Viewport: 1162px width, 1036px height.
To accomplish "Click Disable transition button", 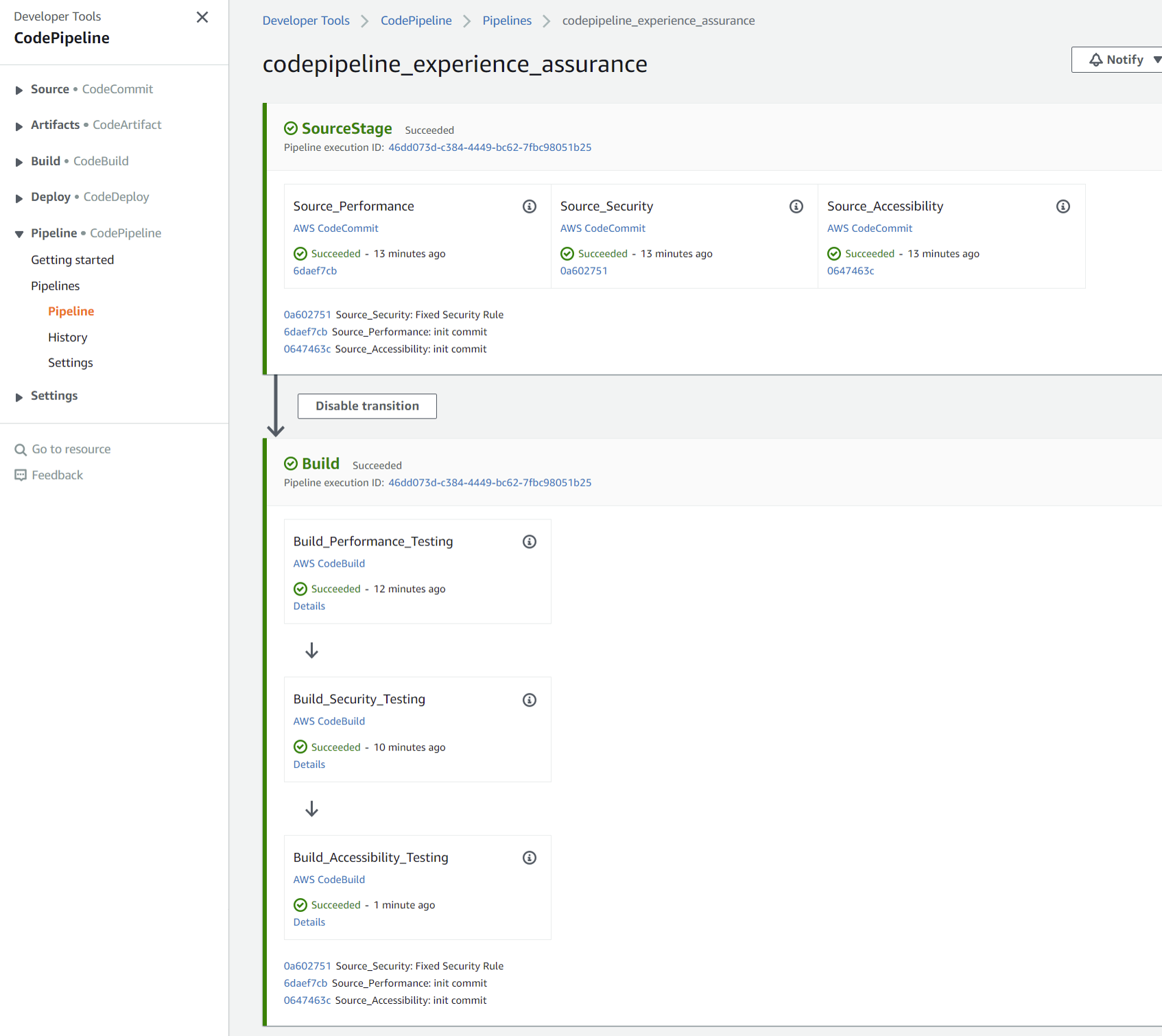I will 367,406.
